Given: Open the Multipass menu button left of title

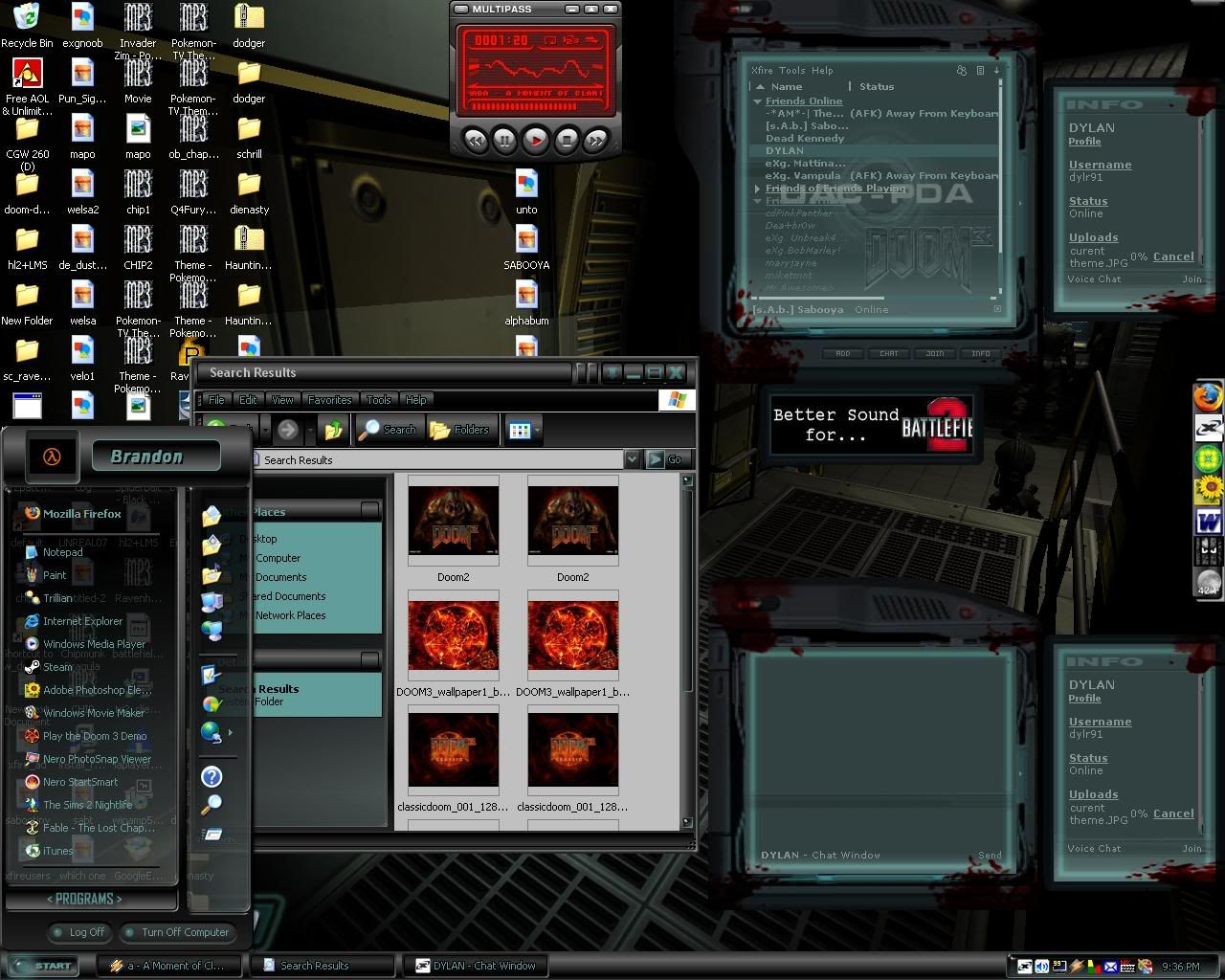Looking at the screenshot, I should click(x=460, y=10).
